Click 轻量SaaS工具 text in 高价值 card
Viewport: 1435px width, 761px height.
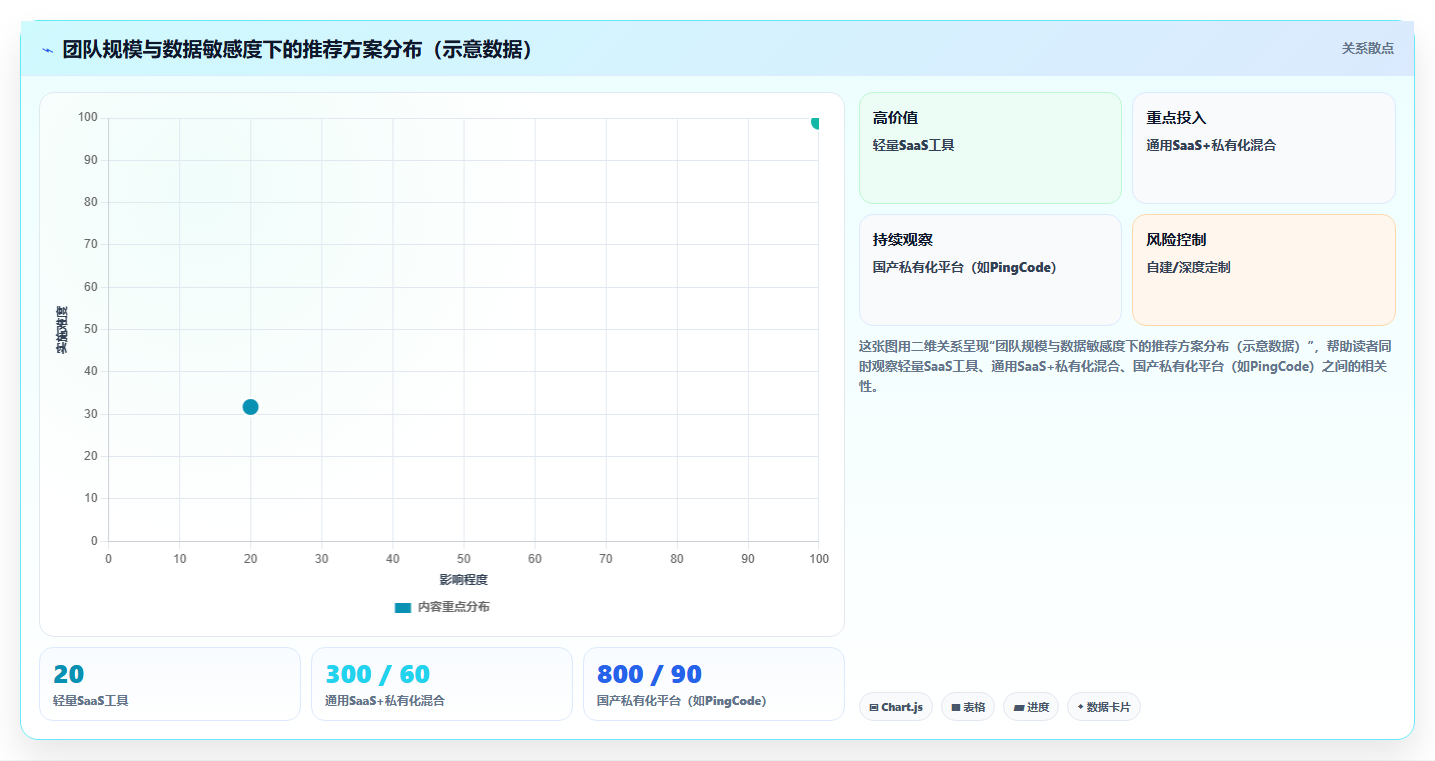click(914, 145)
